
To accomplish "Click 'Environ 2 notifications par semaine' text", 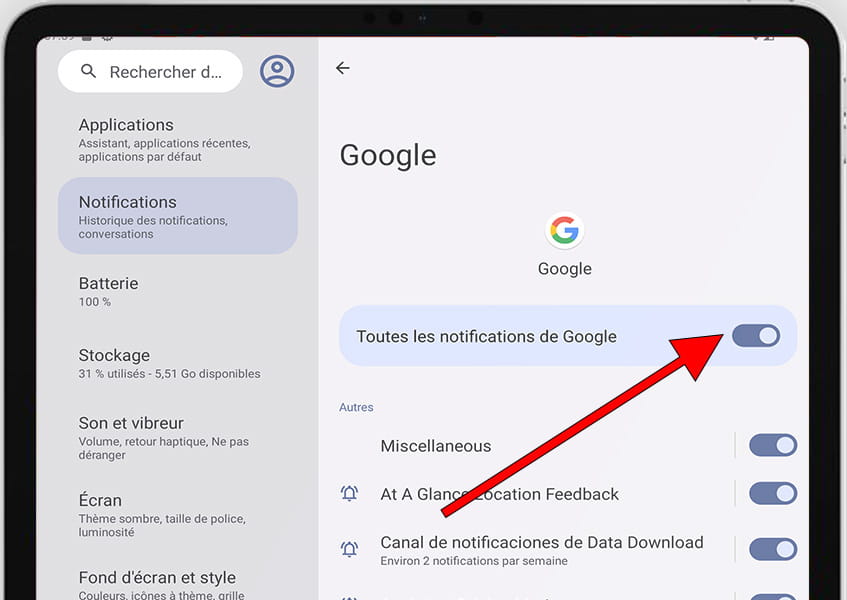I will [x=474, y=561].
